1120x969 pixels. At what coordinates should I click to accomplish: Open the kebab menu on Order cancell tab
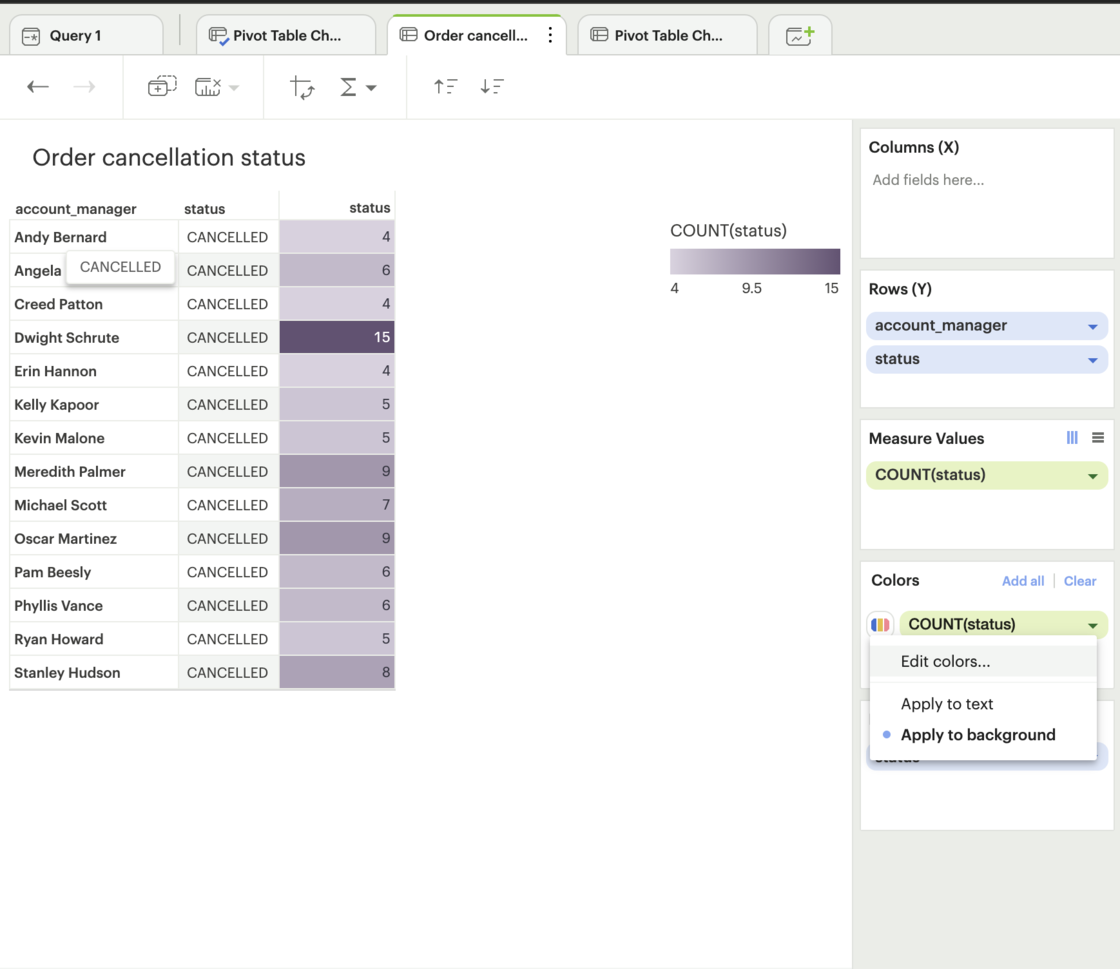550,34
